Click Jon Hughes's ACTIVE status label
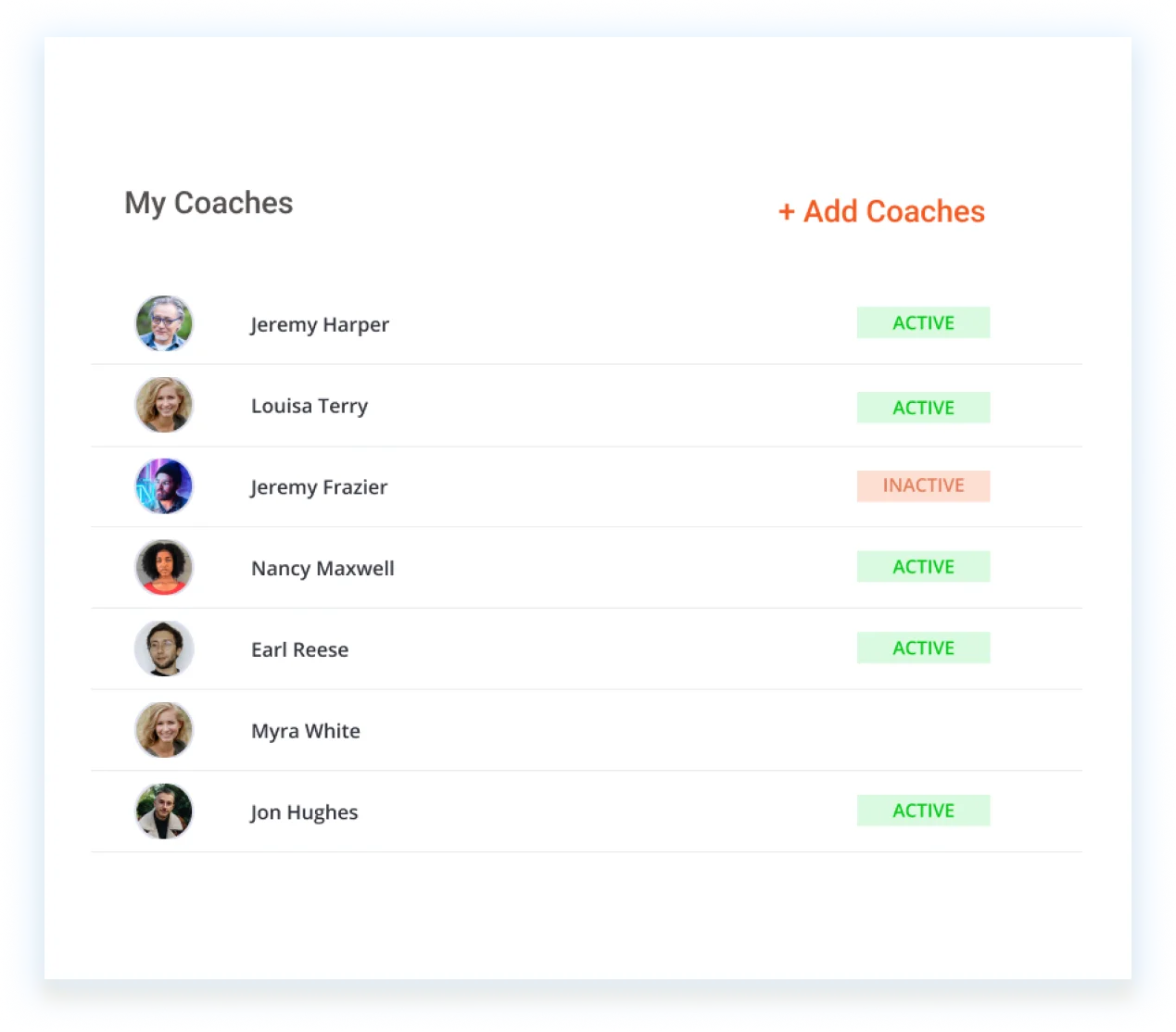Screen dimensions: 1176x1032 (x=923, y=811)
